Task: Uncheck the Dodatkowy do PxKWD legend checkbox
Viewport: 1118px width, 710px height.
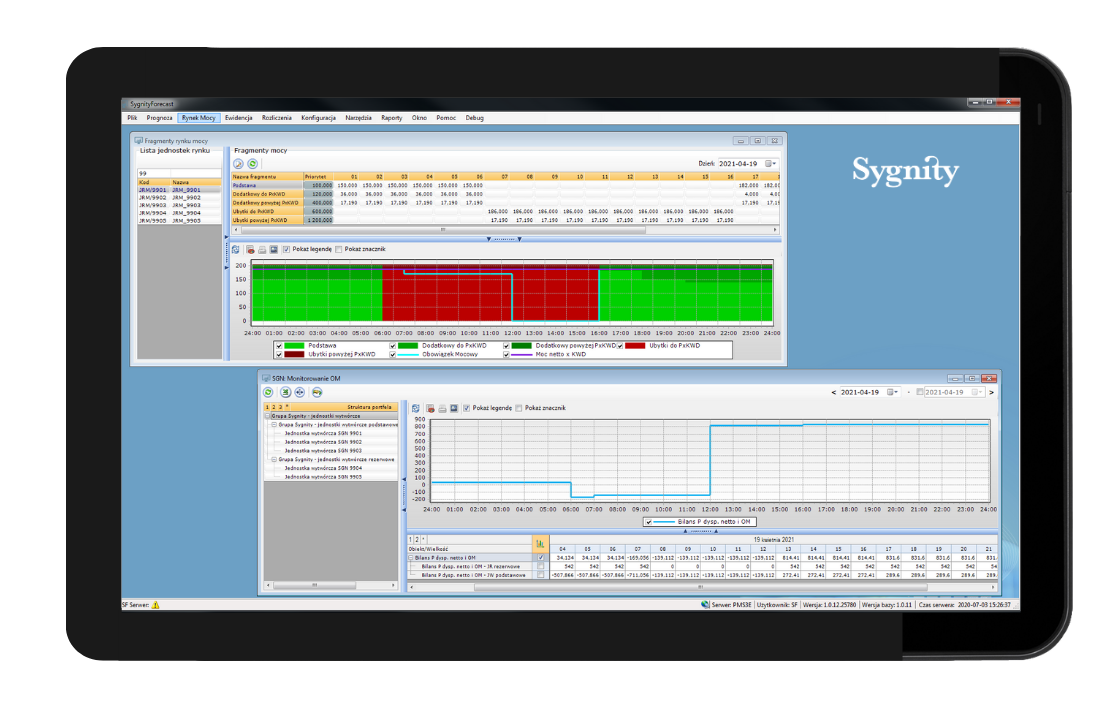Action: pyautogui.click(x=392, y=346)
